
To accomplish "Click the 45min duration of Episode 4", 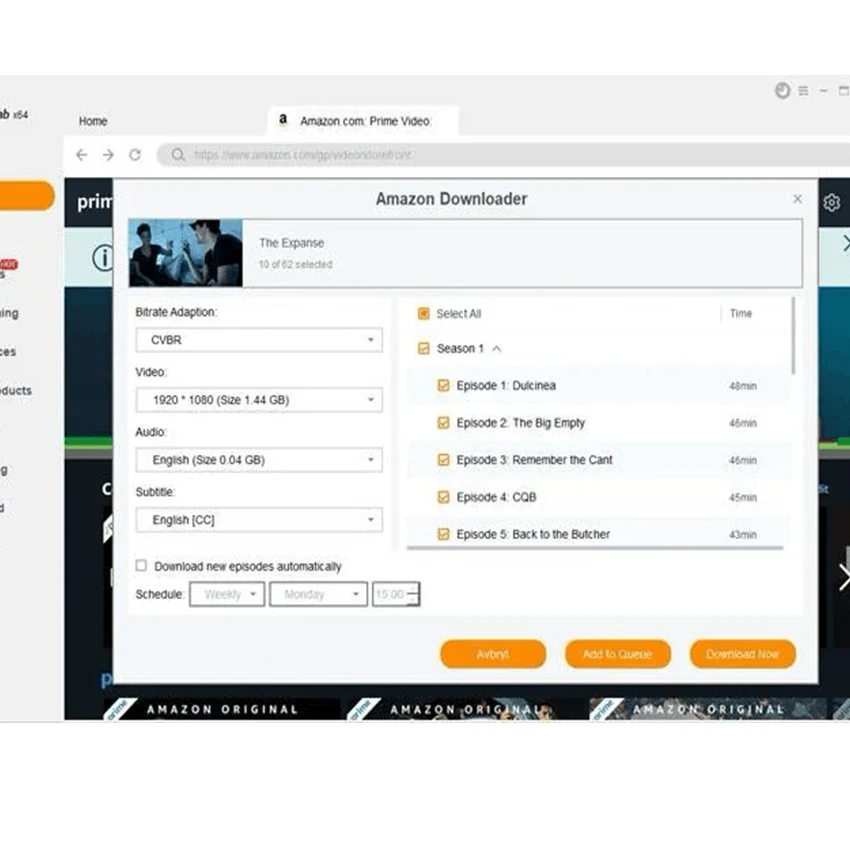I will tap(743, 498).
